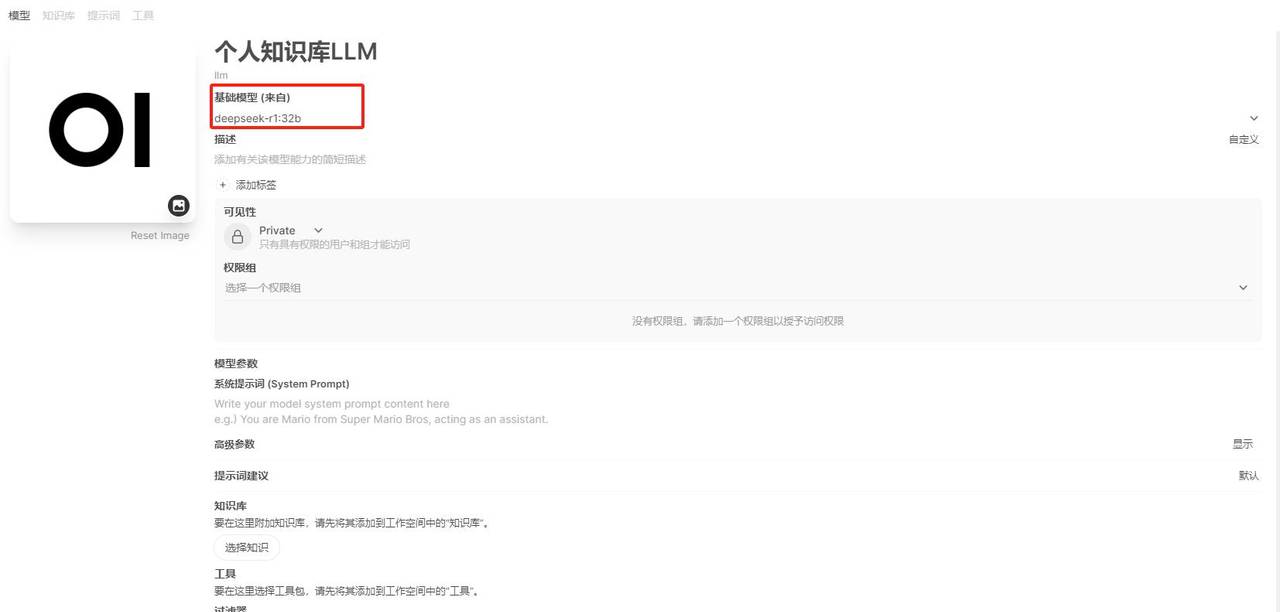This screenshot has width=1280, height=612.
Task: Click the image upload icon on the model avatar
Action: 179,205
